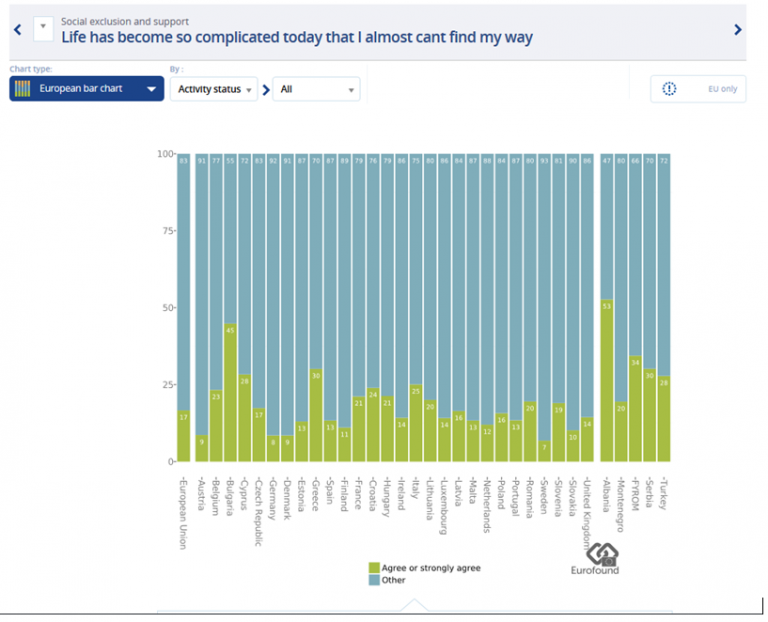The image size is (768, 622).
Task: Expand the All filter dropdown
Action: point(316,89)
